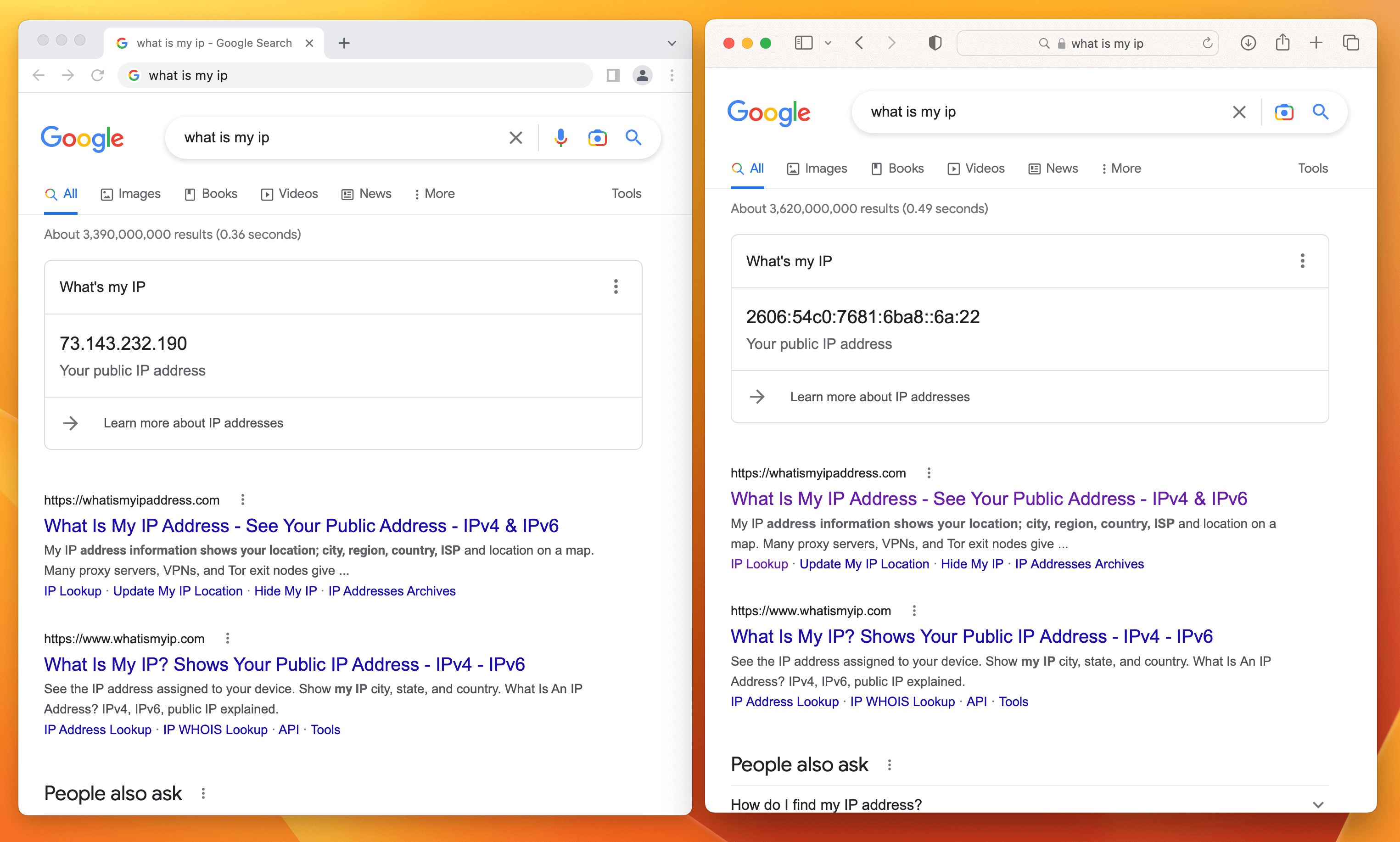1400x842 pixels.
Task: Click the voice search microphone in Chrome
Action: [560, 137]
